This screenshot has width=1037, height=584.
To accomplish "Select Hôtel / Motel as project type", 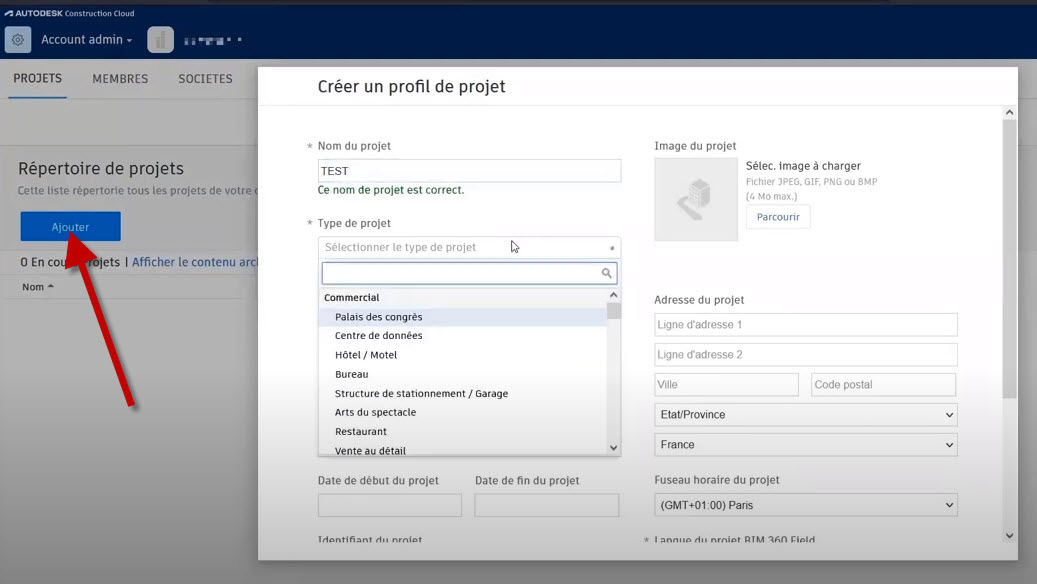I will tap(366, 354).
